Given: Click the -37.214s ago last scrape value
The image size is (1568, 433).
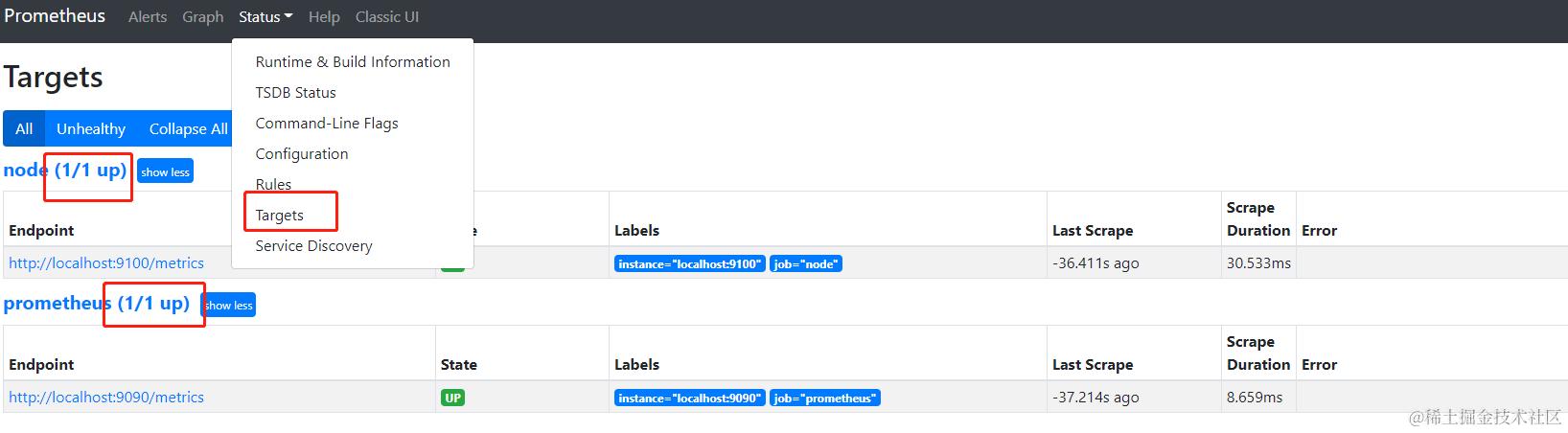Looking at the screenshot, I should click(1095, 398).
